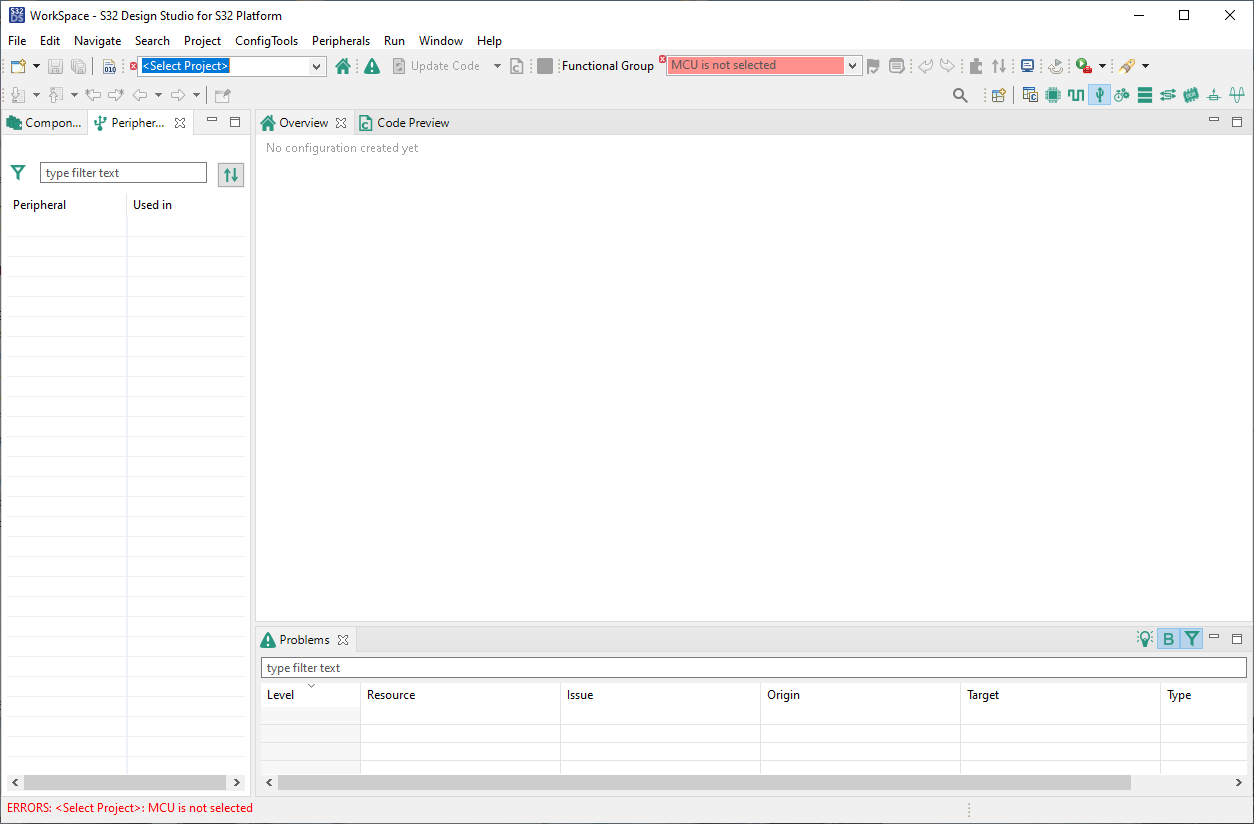1254x824 pixels.
Task: Open the Clocks tool waveform icon
Action: tap(1076, 94)
